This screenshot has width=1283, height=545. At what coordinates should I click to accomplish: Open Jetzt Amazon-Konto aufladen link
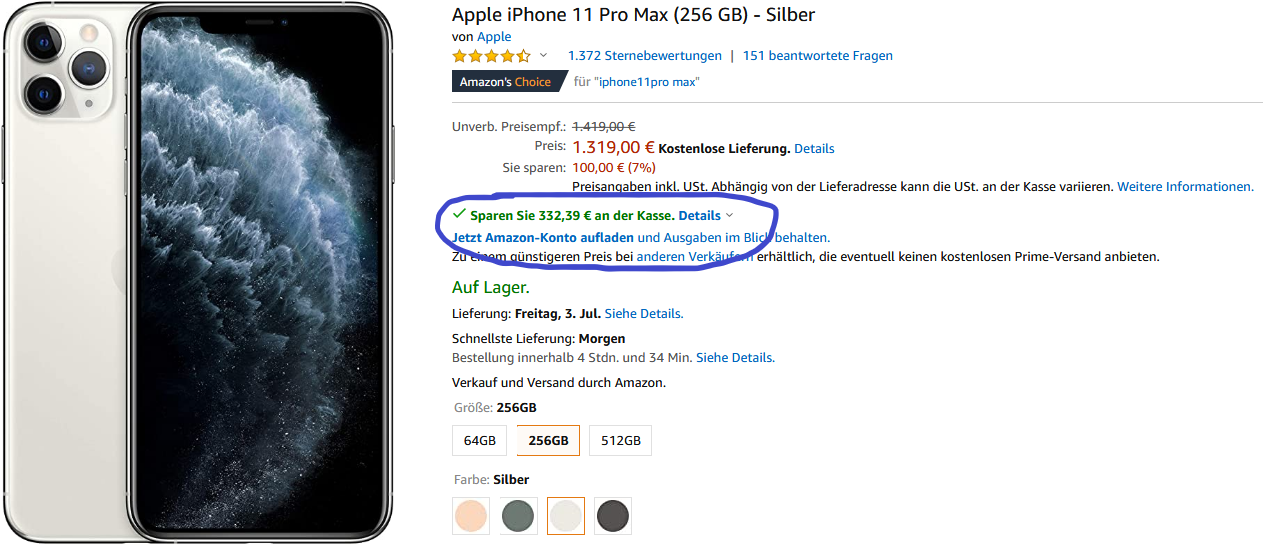[543, 238]
